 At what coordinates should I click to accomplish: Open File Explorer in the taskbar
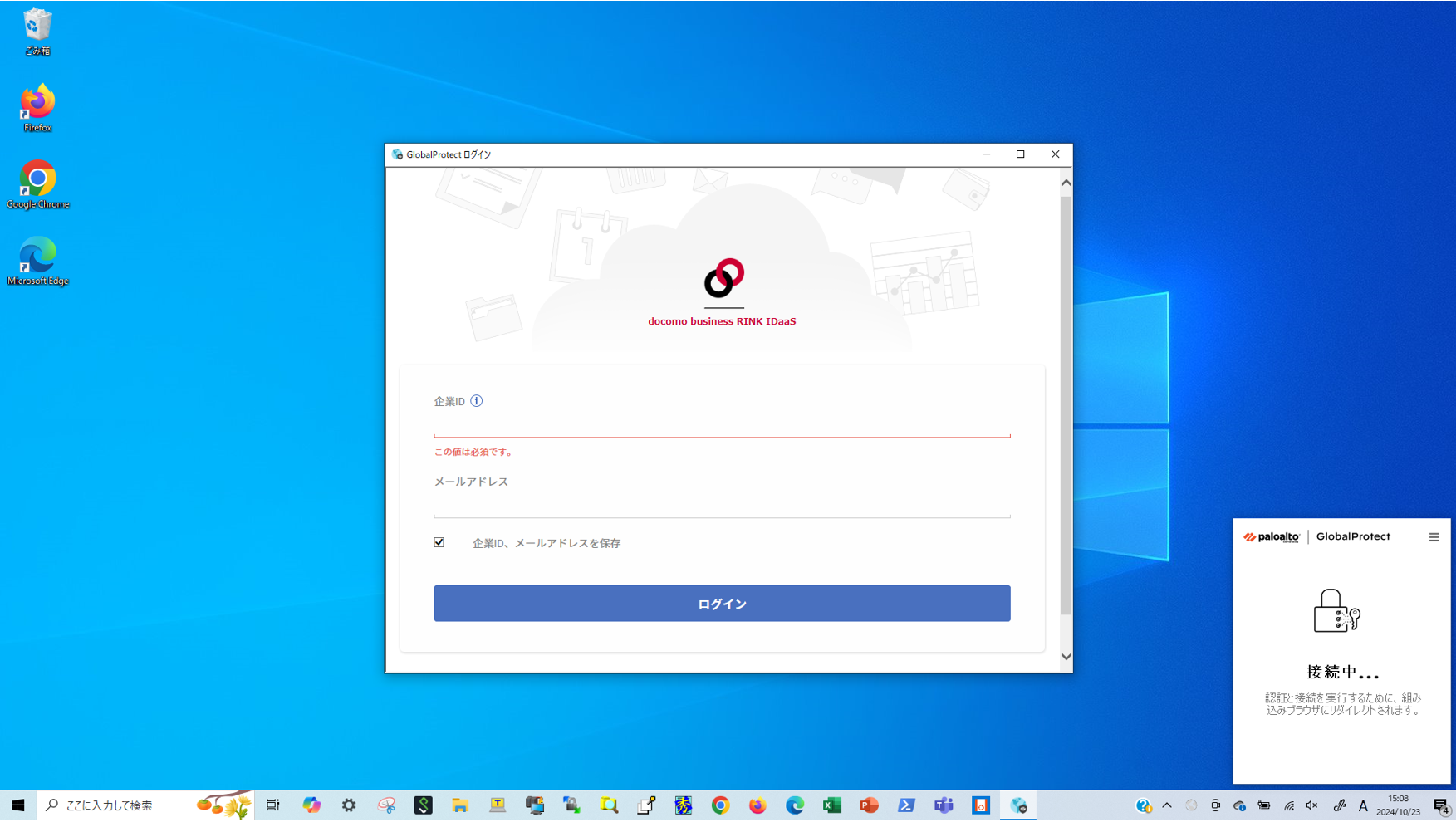pyautogui.click(x=460, y=805)
